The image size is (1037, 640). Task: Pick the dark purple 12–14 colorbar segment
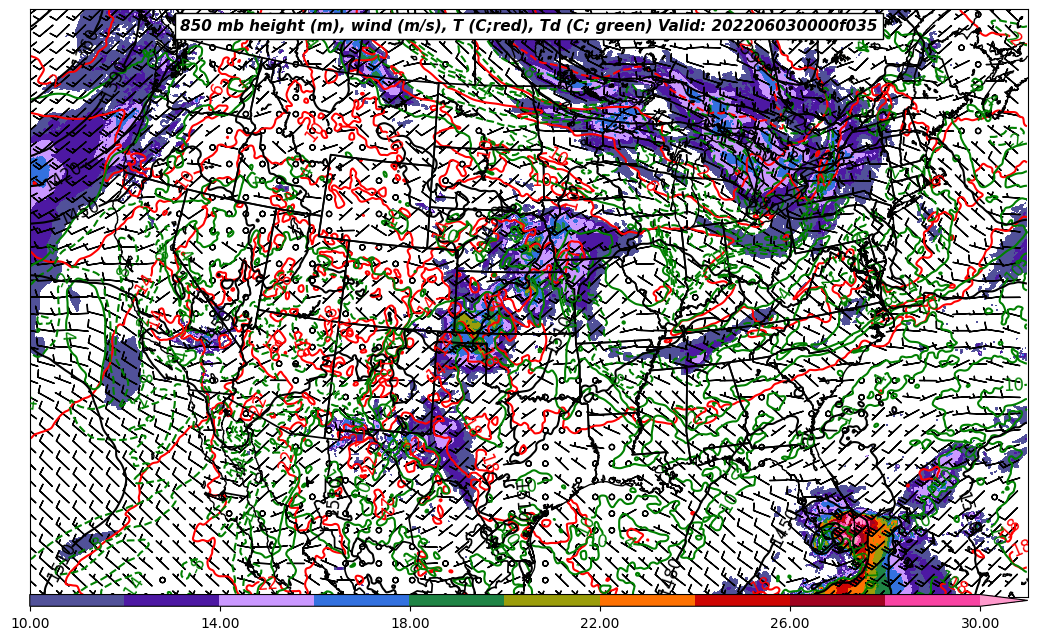pyautogui.click(x=172, y=601)
